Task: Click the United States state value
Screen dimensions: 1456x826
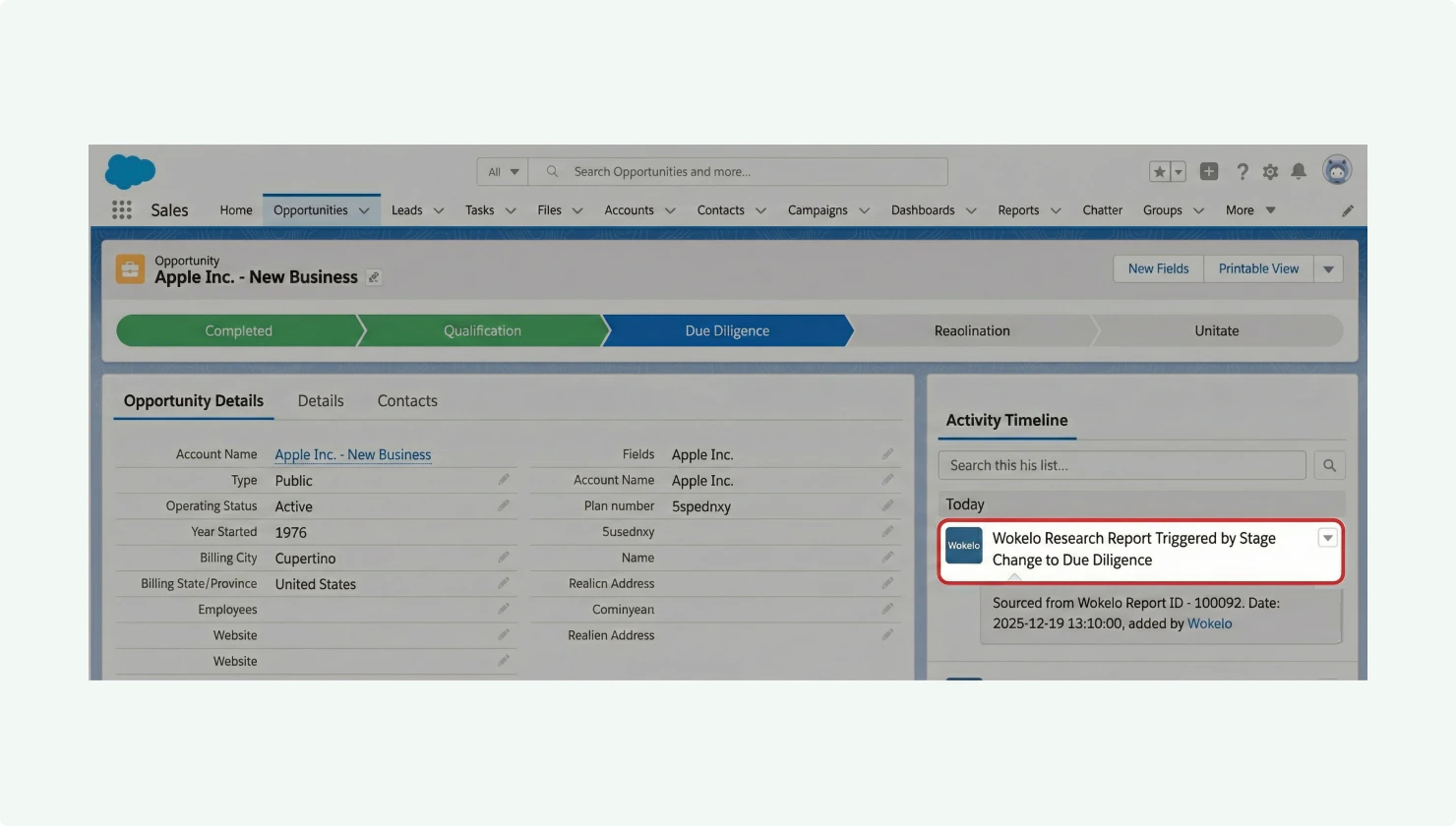Action: [315, 584]
